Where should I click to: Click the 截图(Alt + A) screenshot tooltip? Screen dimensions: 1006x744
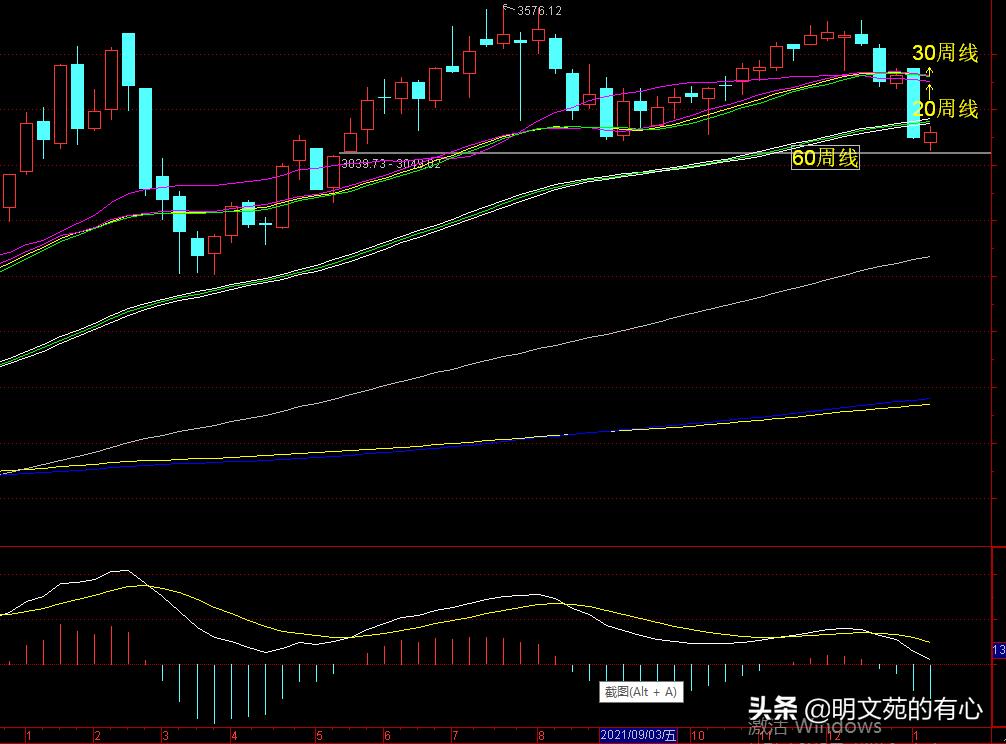[x=641, y=692]
